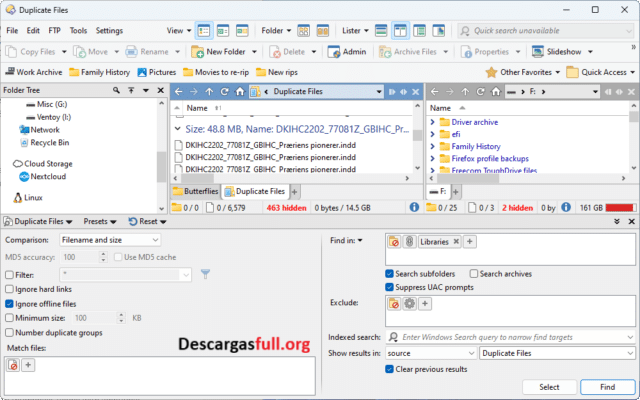Select the single lister layout icon
The image size is (640, 400).
(x=381, y=31)
